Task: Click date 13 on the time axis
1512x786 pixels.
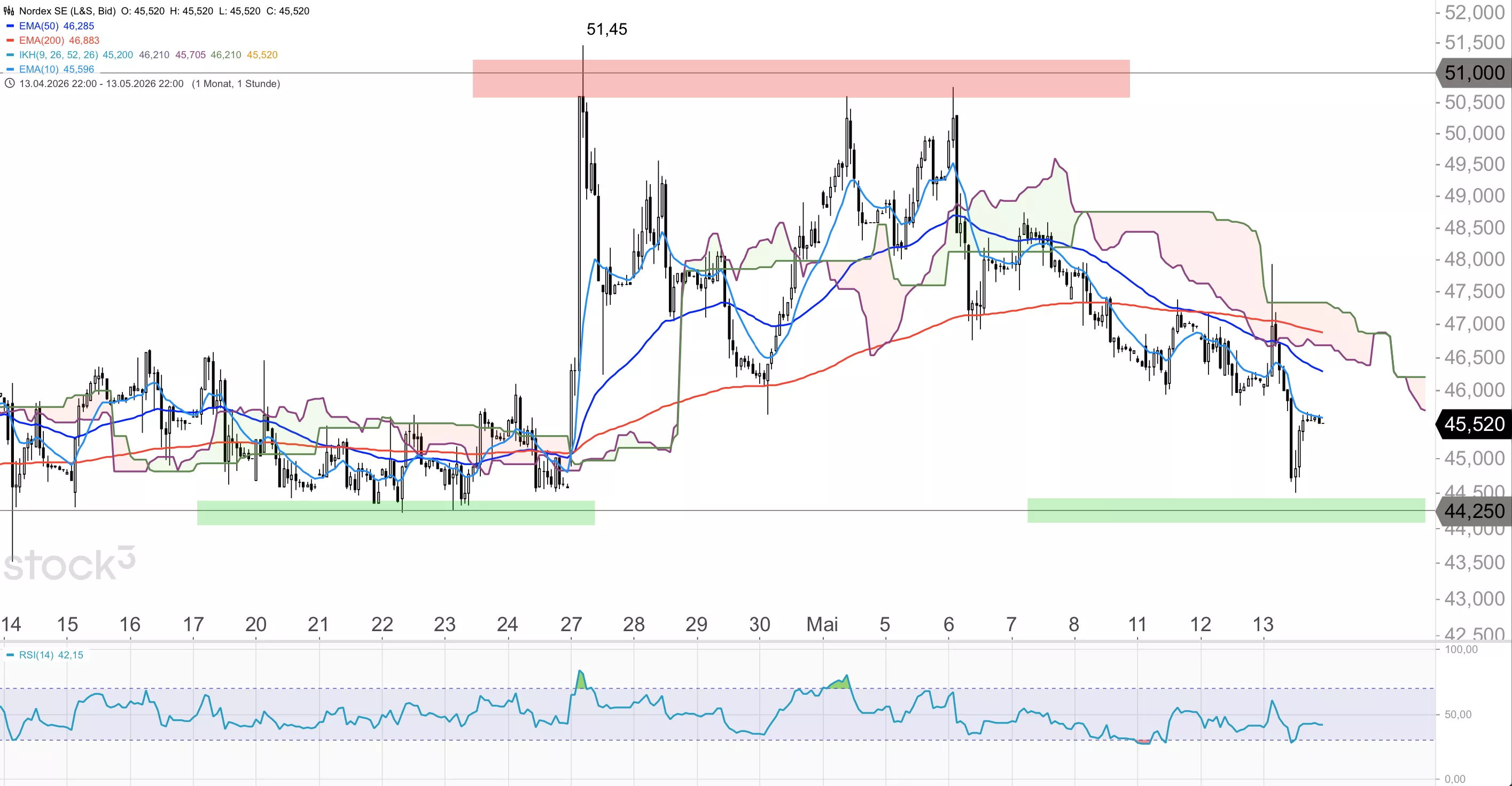Action: (x=1263, y=624)
